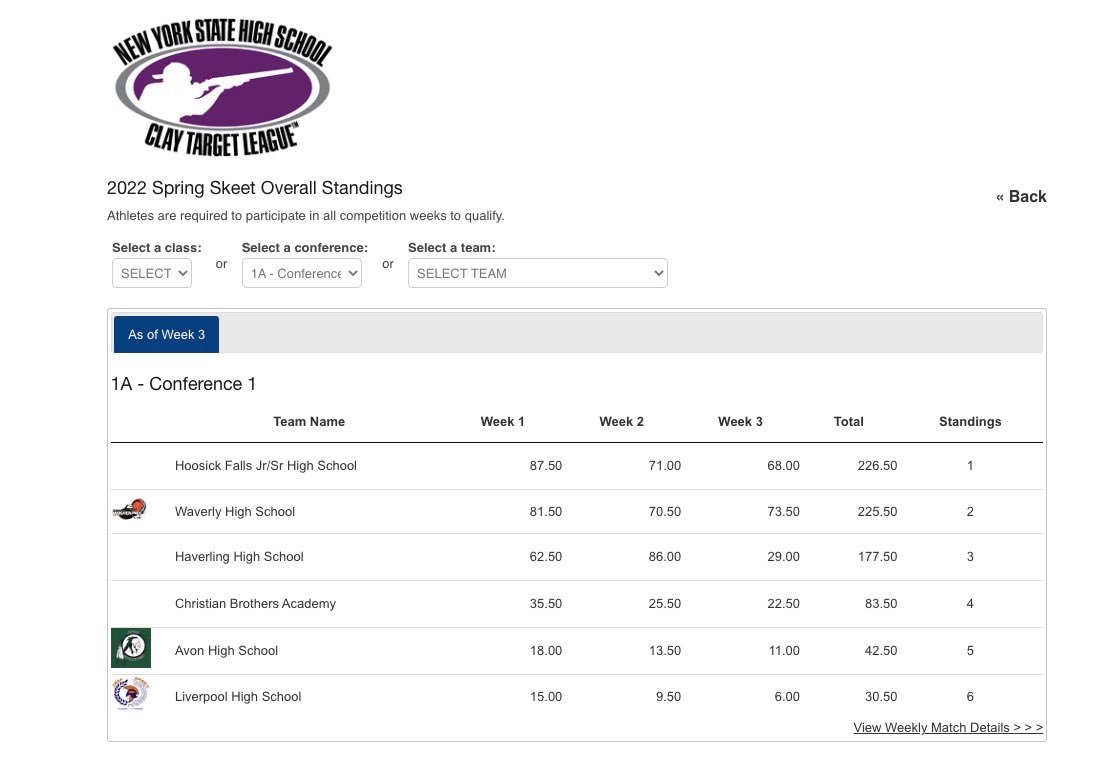This screenshot has height=784, width=1097.
Task: Click Avon Week 2 score 13.50
Action: pyautogui.click(x=665, y=650)
